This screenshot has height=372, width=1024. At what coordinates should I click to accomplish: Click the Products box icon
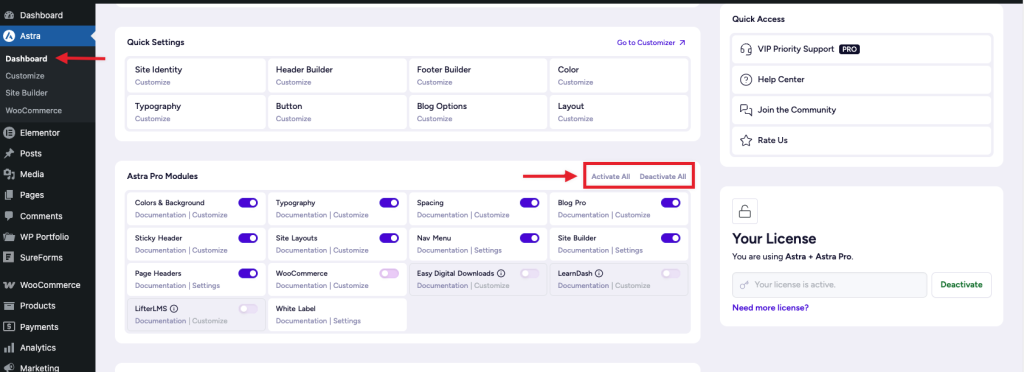[x=8, y=305]
